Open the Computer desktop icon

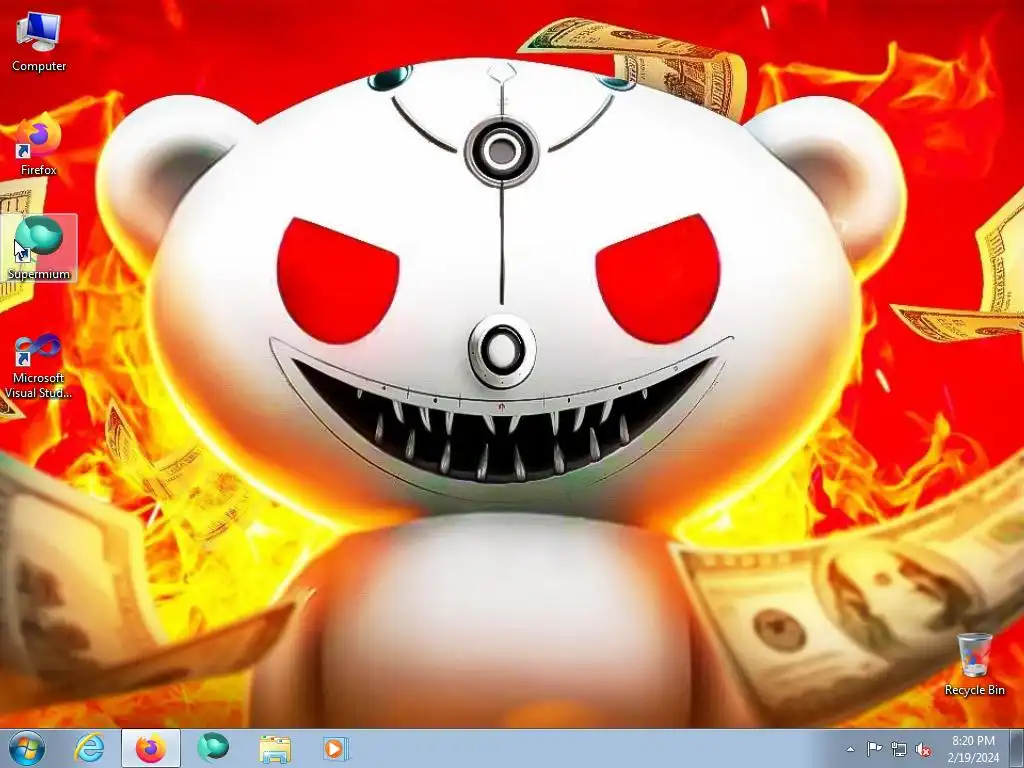click(39, 42)
